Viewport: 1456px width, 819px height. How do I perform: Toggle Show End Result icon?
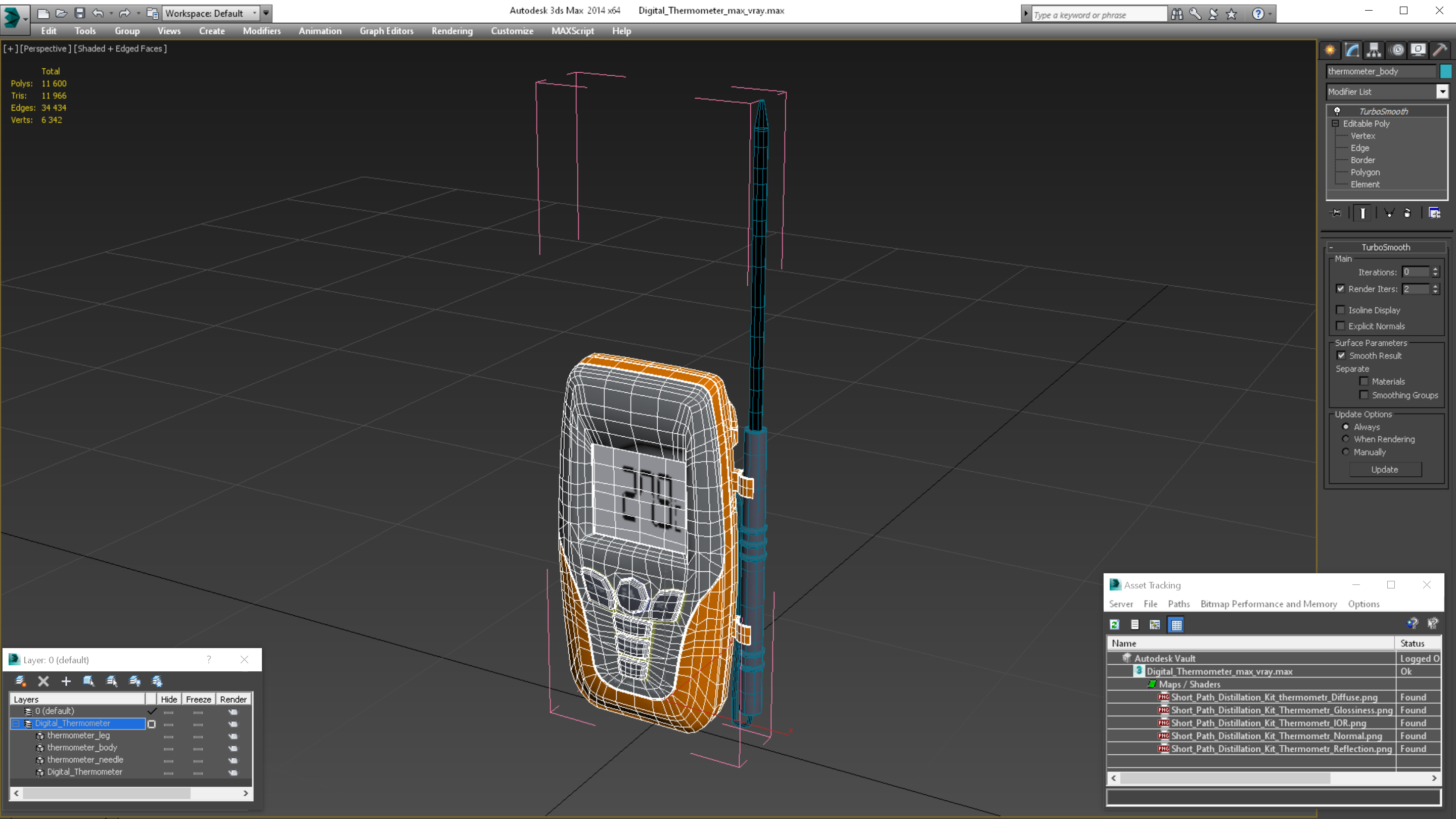(1363, 213)
